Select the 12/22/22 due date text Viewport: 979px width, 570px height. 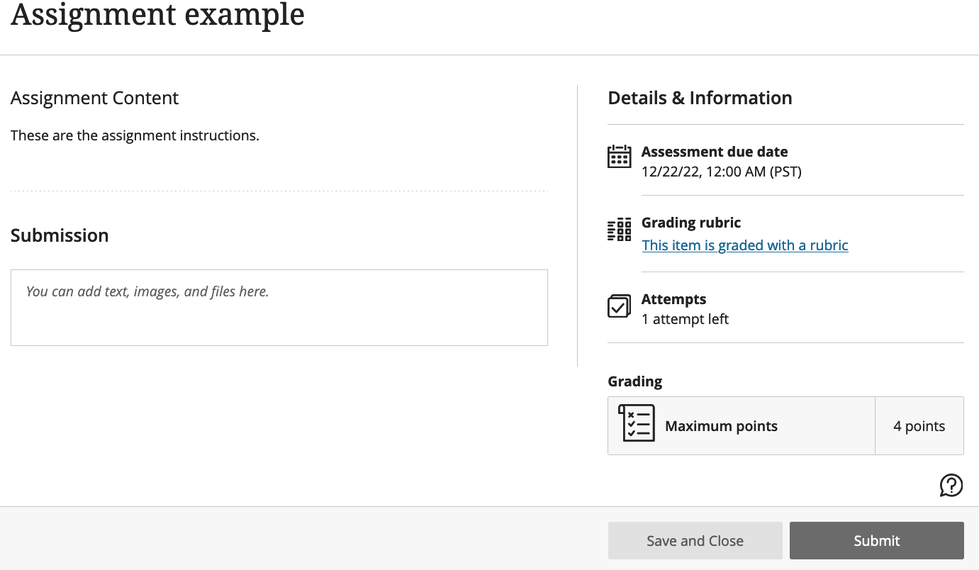tap(721, 171)
